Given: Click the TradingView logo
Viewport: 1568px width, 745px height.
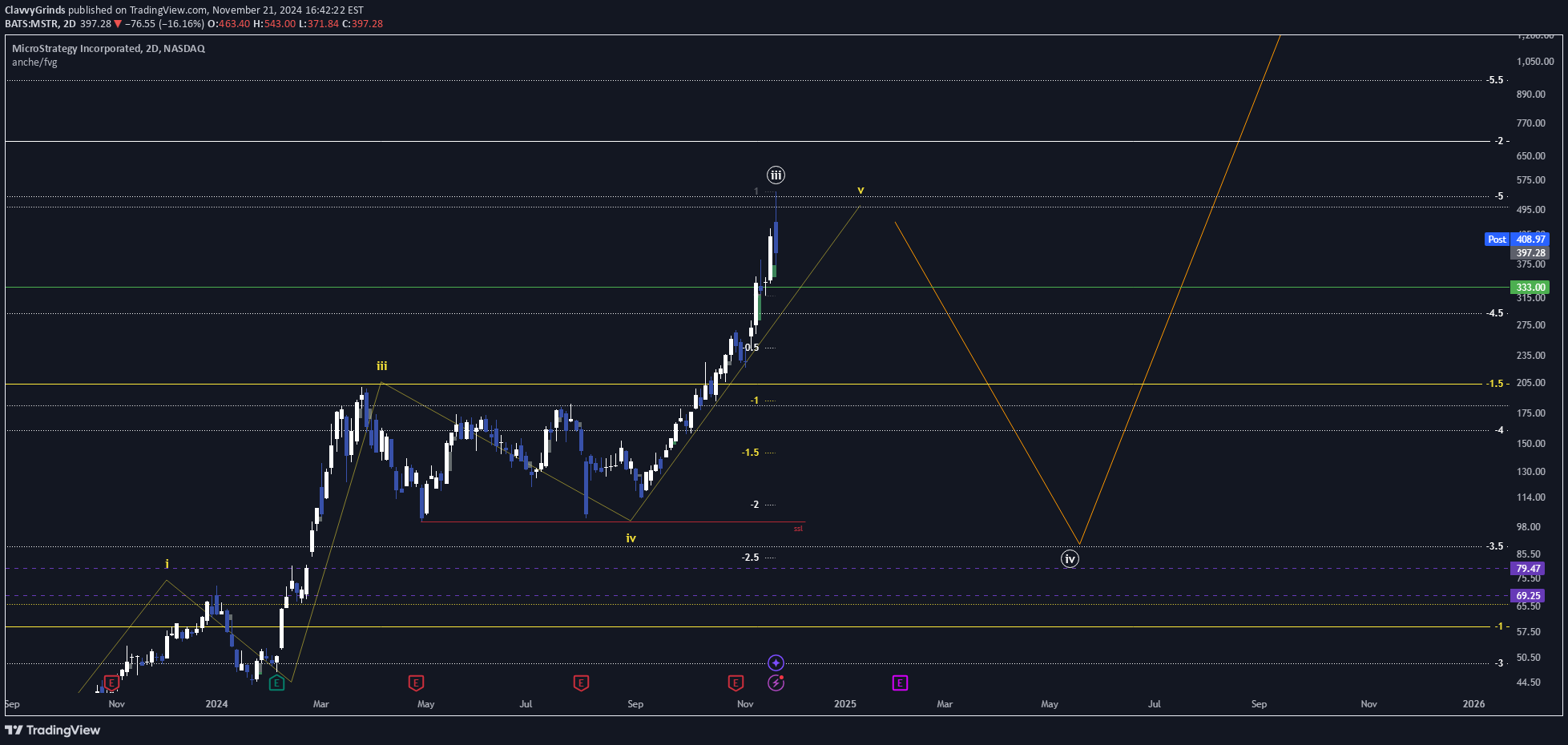Looking at the screenshot, I should pos(53,730).
